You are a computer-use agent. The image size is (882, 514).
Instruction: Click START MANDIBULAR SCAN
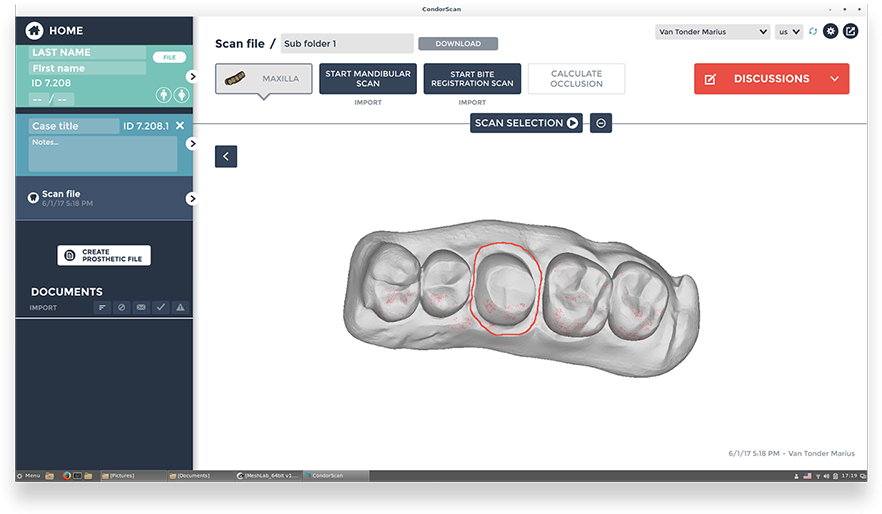click(368, 79)
